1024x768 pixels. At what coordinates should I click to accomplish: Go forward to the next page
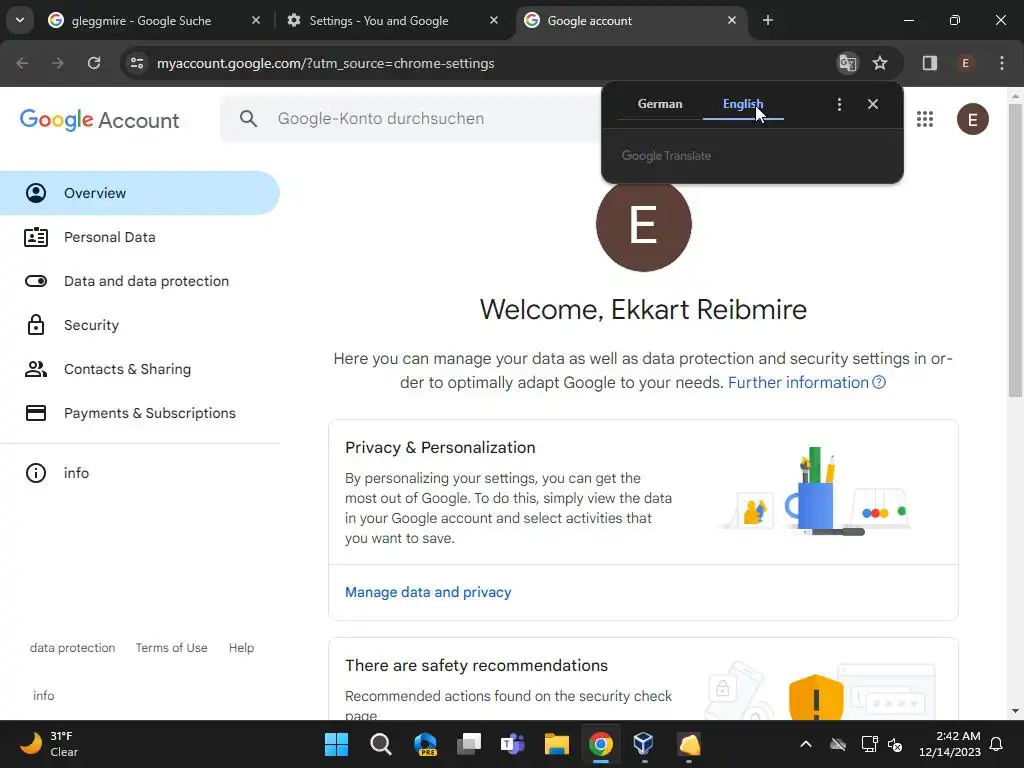[x=58, y=63]
